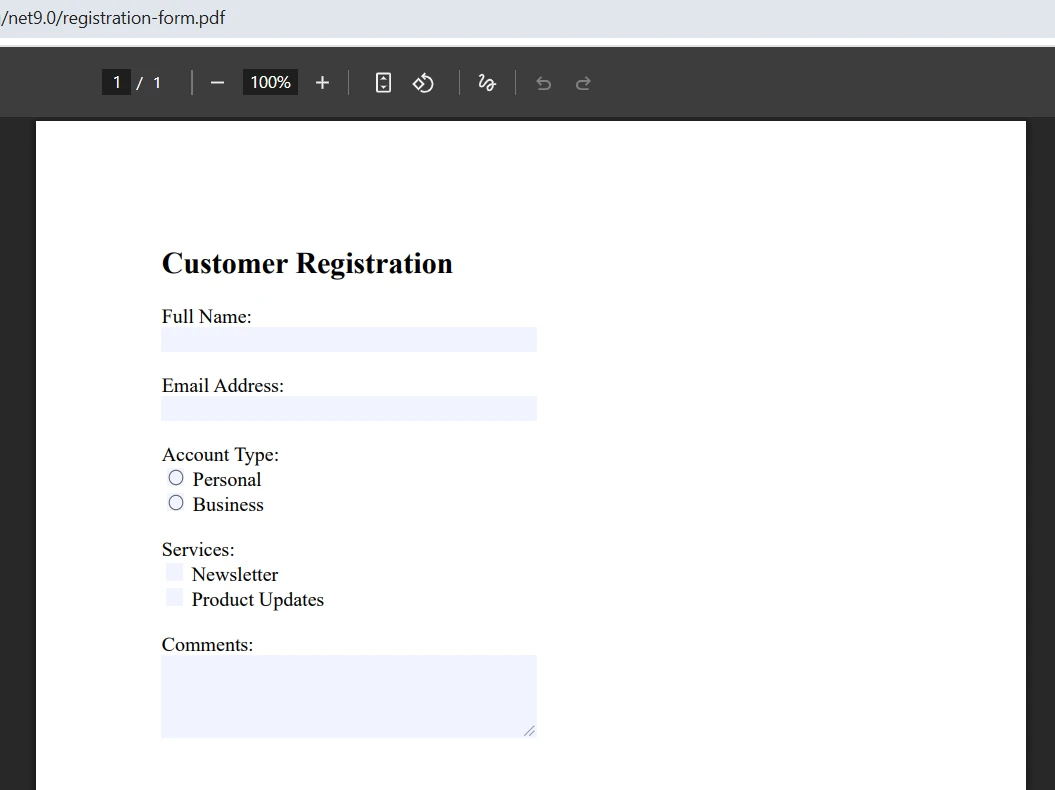The image size is (1055, 790).
Task: Select the 100% zoom level box
Action: pos(269,82)
